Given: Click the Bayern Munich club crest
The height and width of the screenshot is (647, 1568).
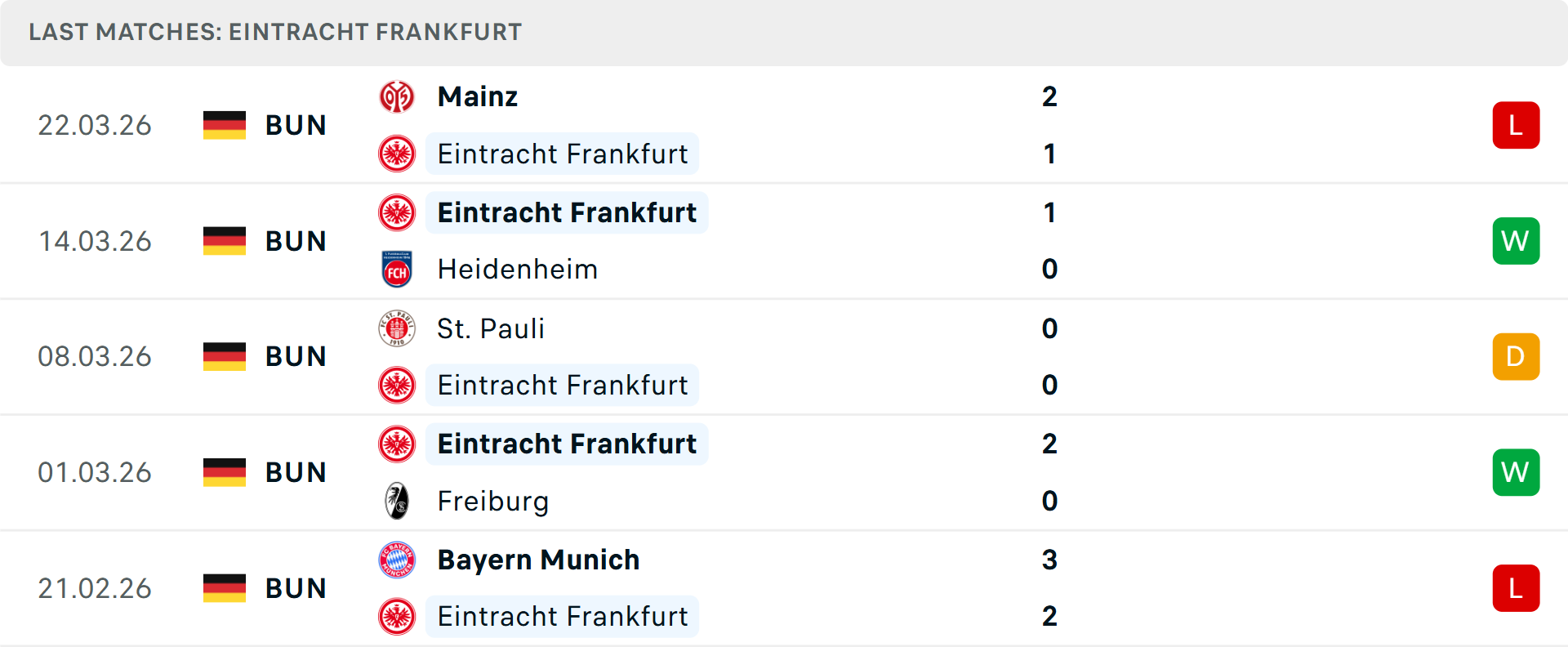Looking at the screenshot, I should pos(397,560).
